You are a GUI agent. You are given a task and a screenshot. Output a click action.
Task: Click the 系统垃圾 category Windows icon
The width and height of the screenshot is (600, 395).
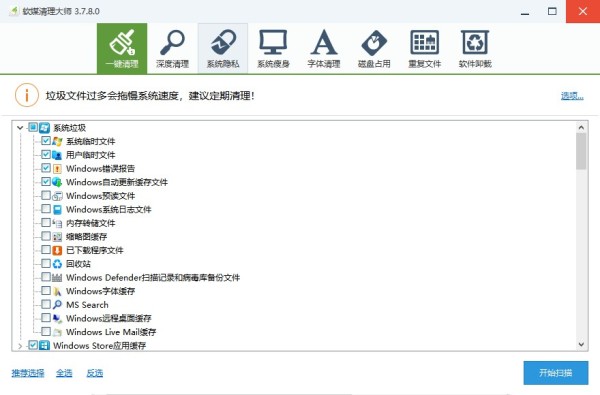tap(44, 127)
